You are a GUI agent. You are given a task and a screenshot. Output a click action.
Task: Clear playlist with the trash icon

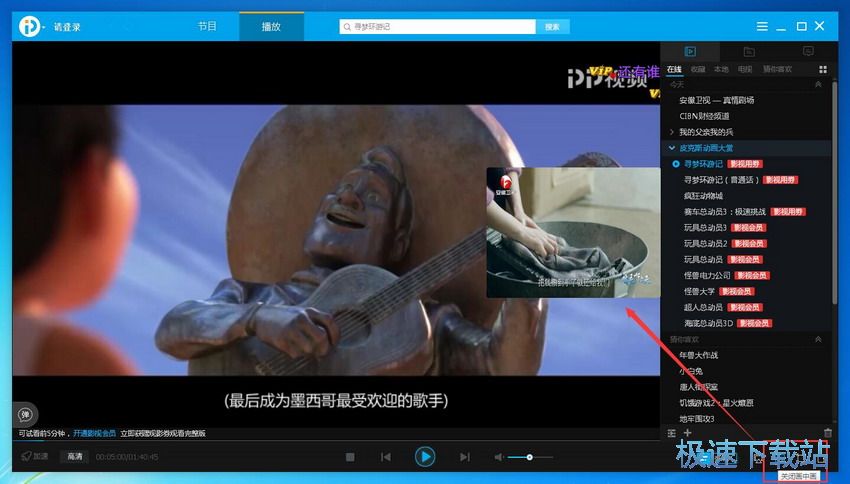pos(828,433)
